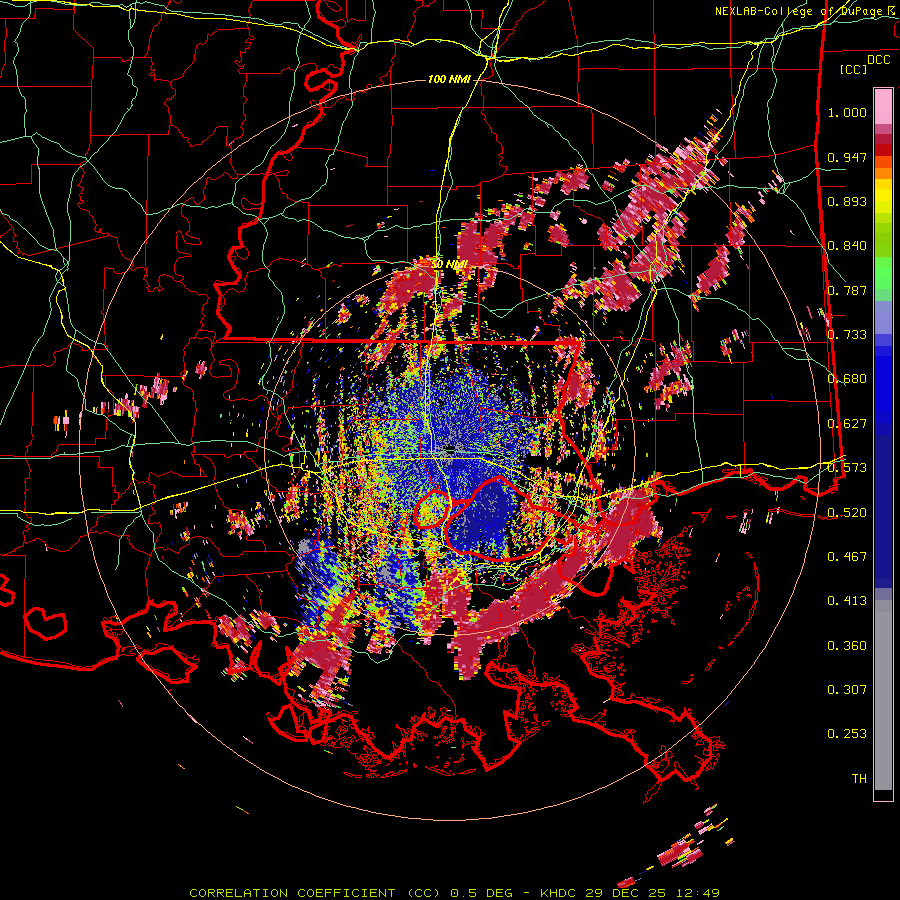The height and width of the screenshot is (900, 900).
Task: Click the 0.520 scale value
Action: (x=847, y=512)
